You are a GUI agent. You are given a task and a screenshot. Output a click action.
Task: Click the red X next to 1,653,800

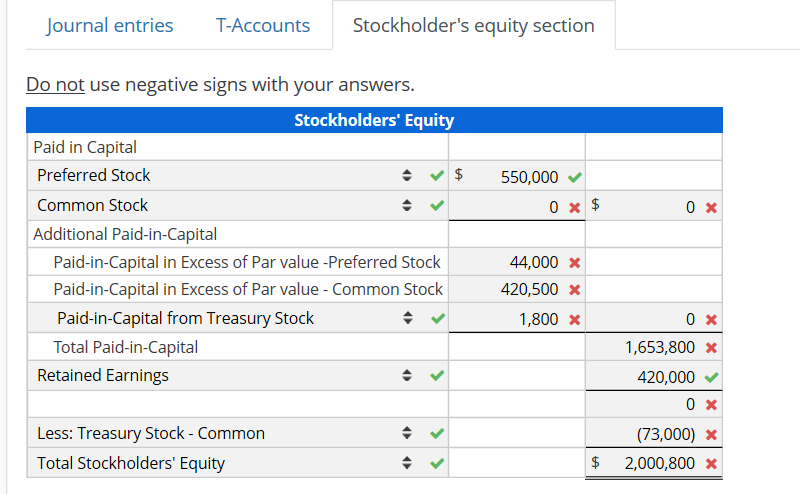(x=712, y=348)
